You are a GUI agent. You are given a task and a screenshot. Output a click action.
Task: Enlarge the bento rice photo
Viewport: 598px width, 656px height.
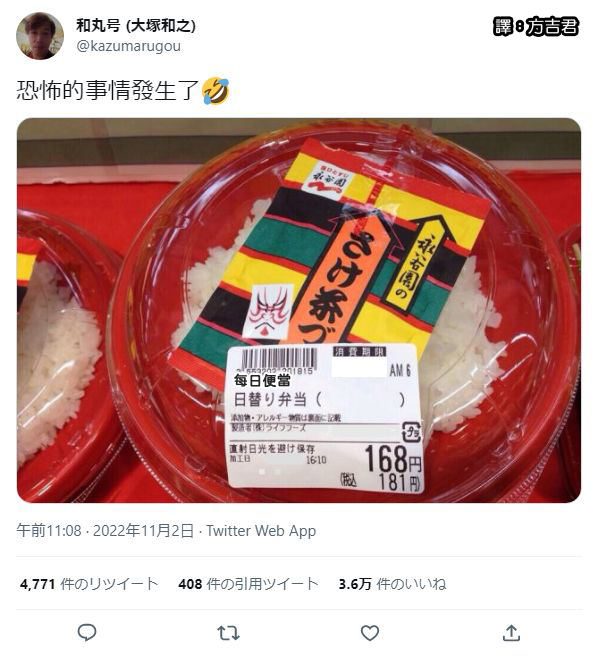point(299,310)
